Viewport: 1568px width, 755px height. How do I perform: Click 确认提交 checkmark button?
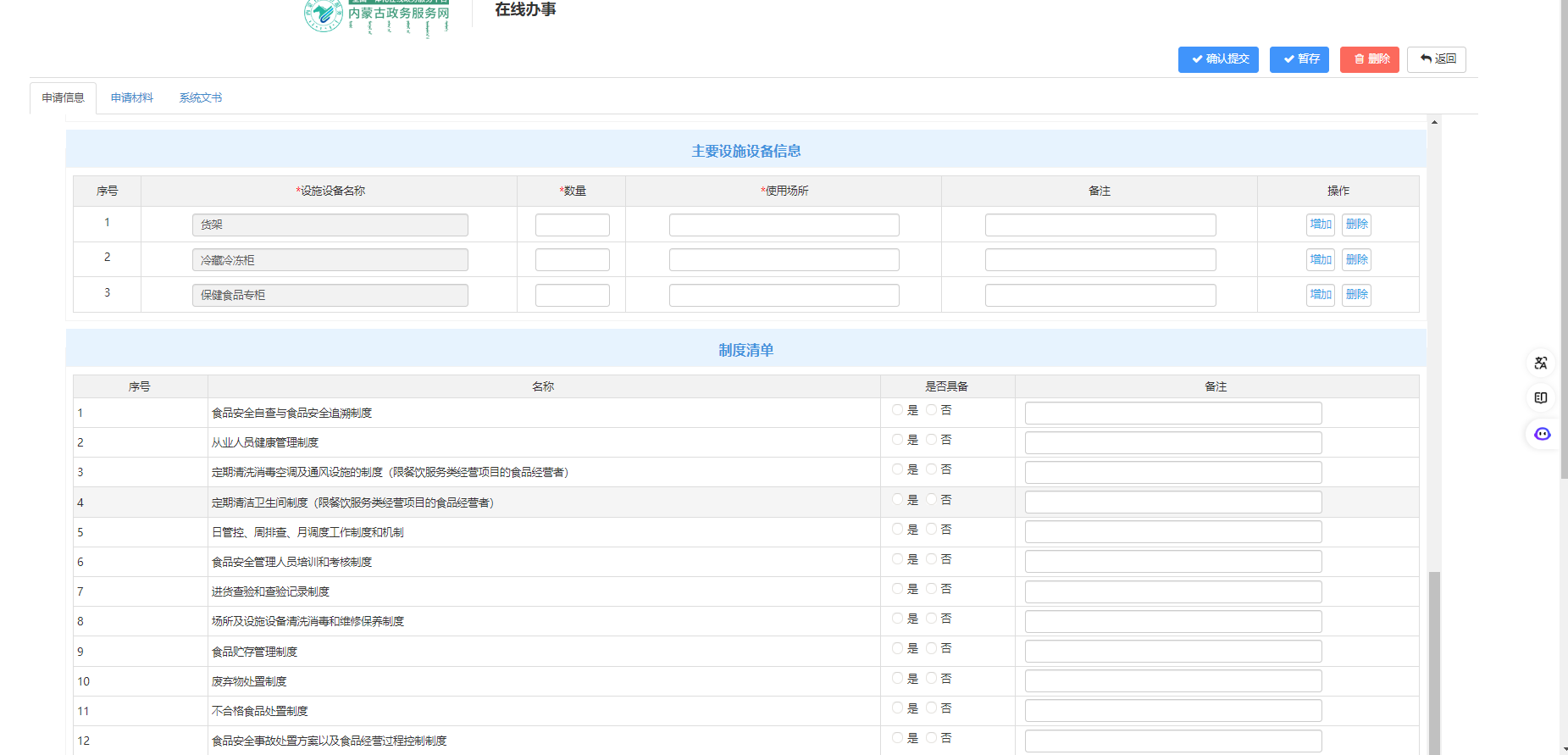coord(1218,59)
